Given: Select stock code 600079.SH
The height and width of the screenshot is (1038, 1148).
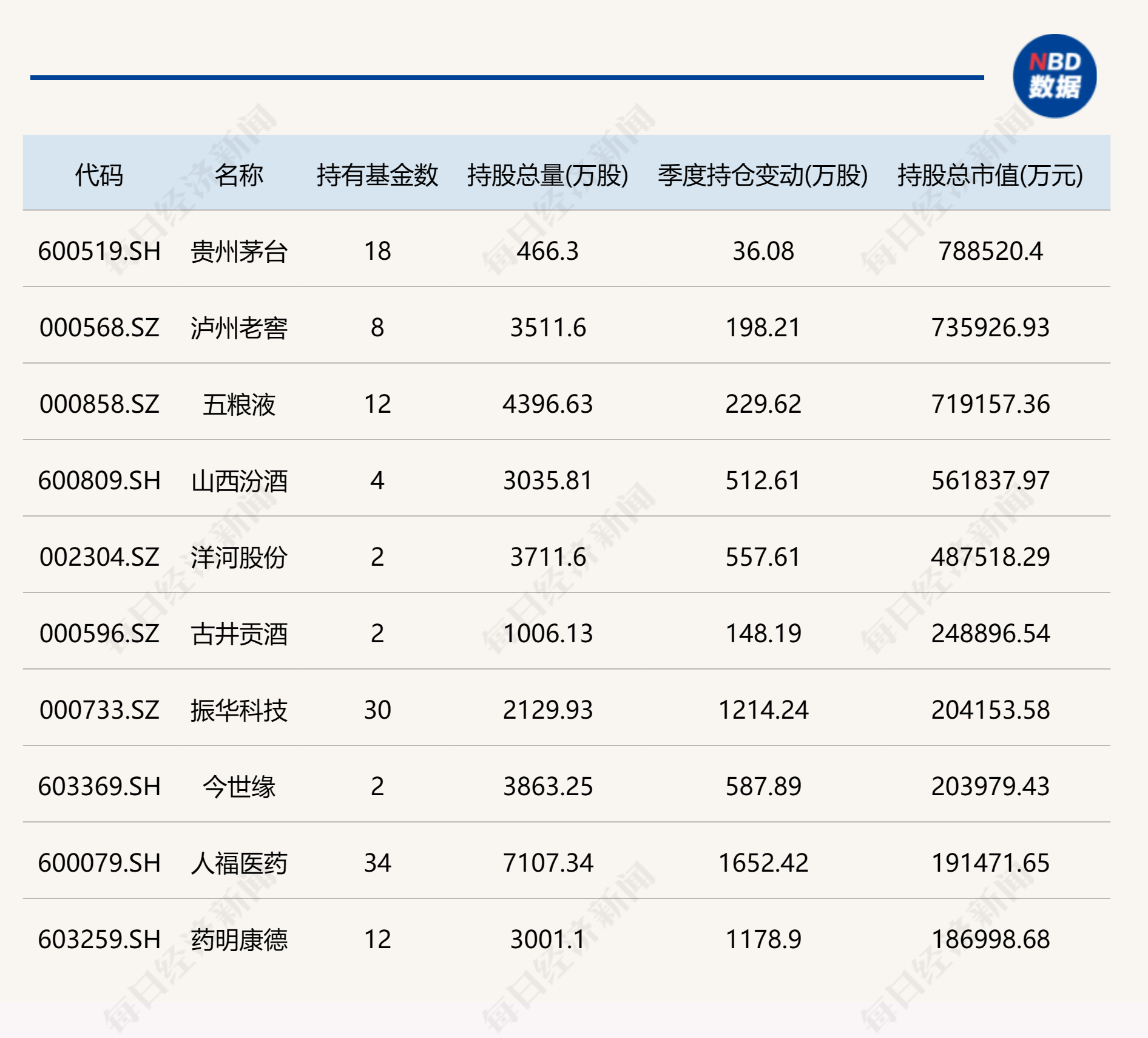Looking at the screenshot, I should tap(100, 863).
